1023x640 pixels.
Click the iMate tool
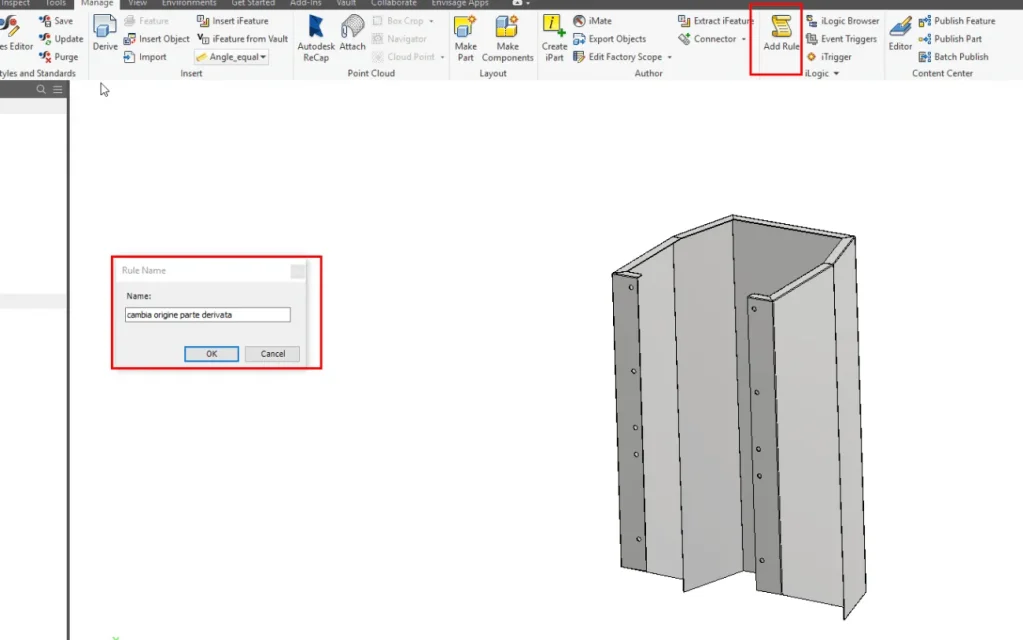(x=592, y=21)
